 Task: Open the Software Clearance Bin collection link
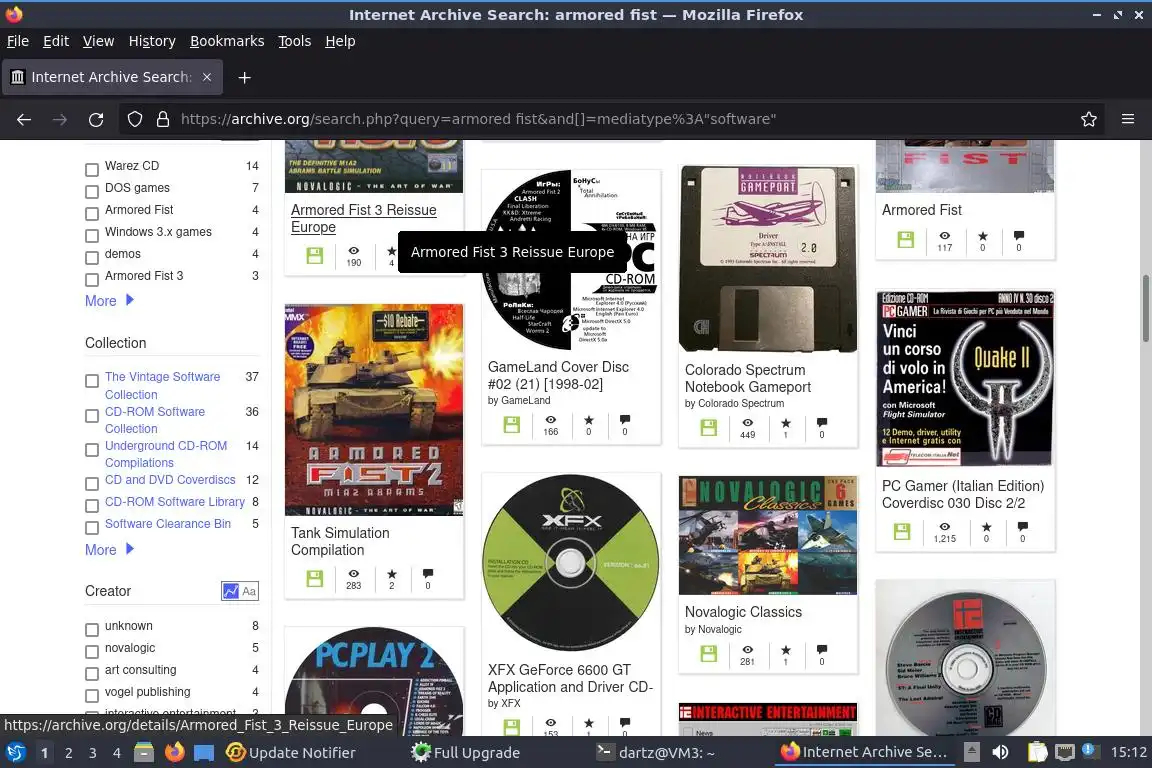(168, 524)
